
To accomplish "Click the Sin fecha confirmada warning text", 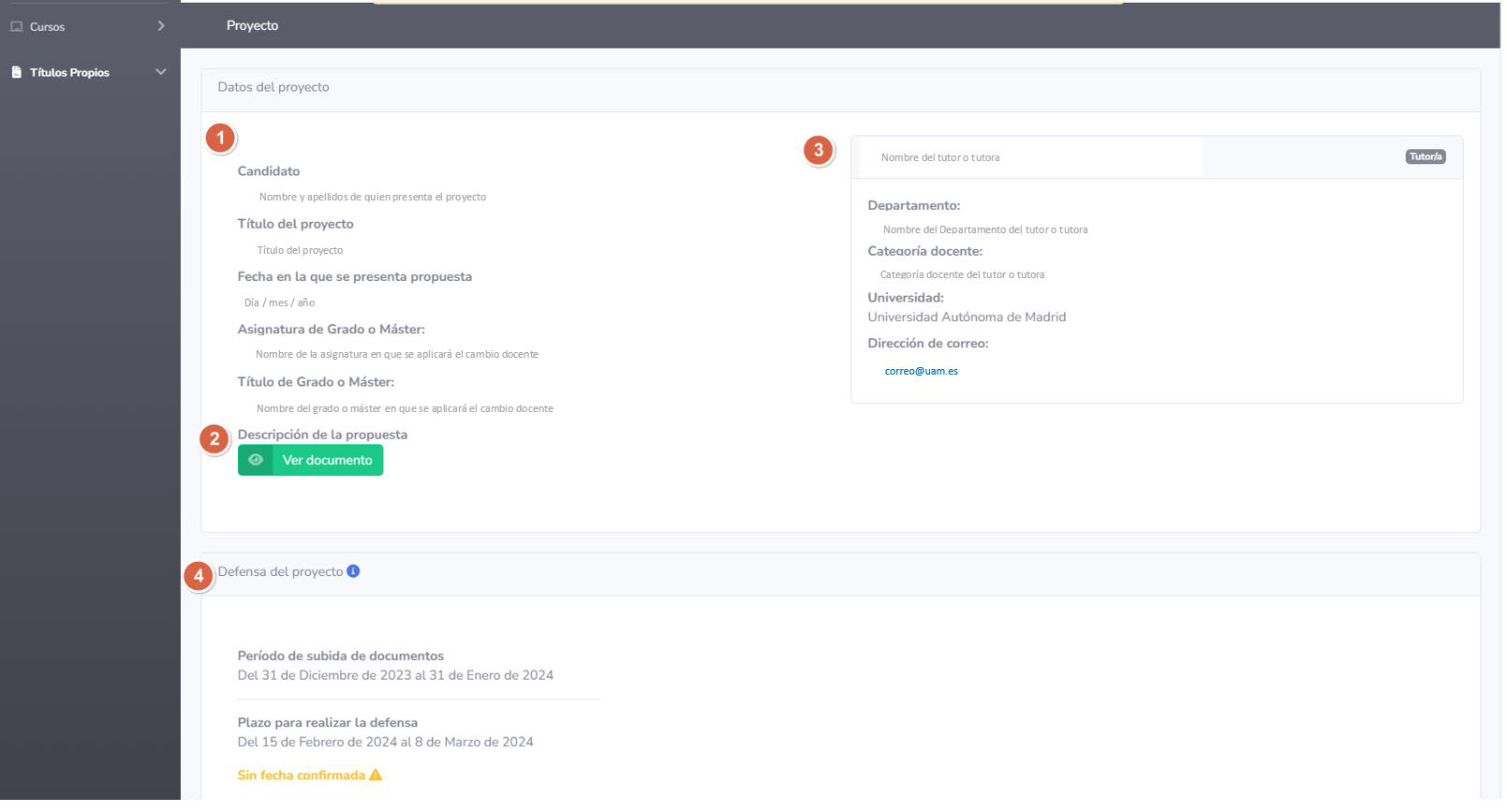I will [301, 775].
